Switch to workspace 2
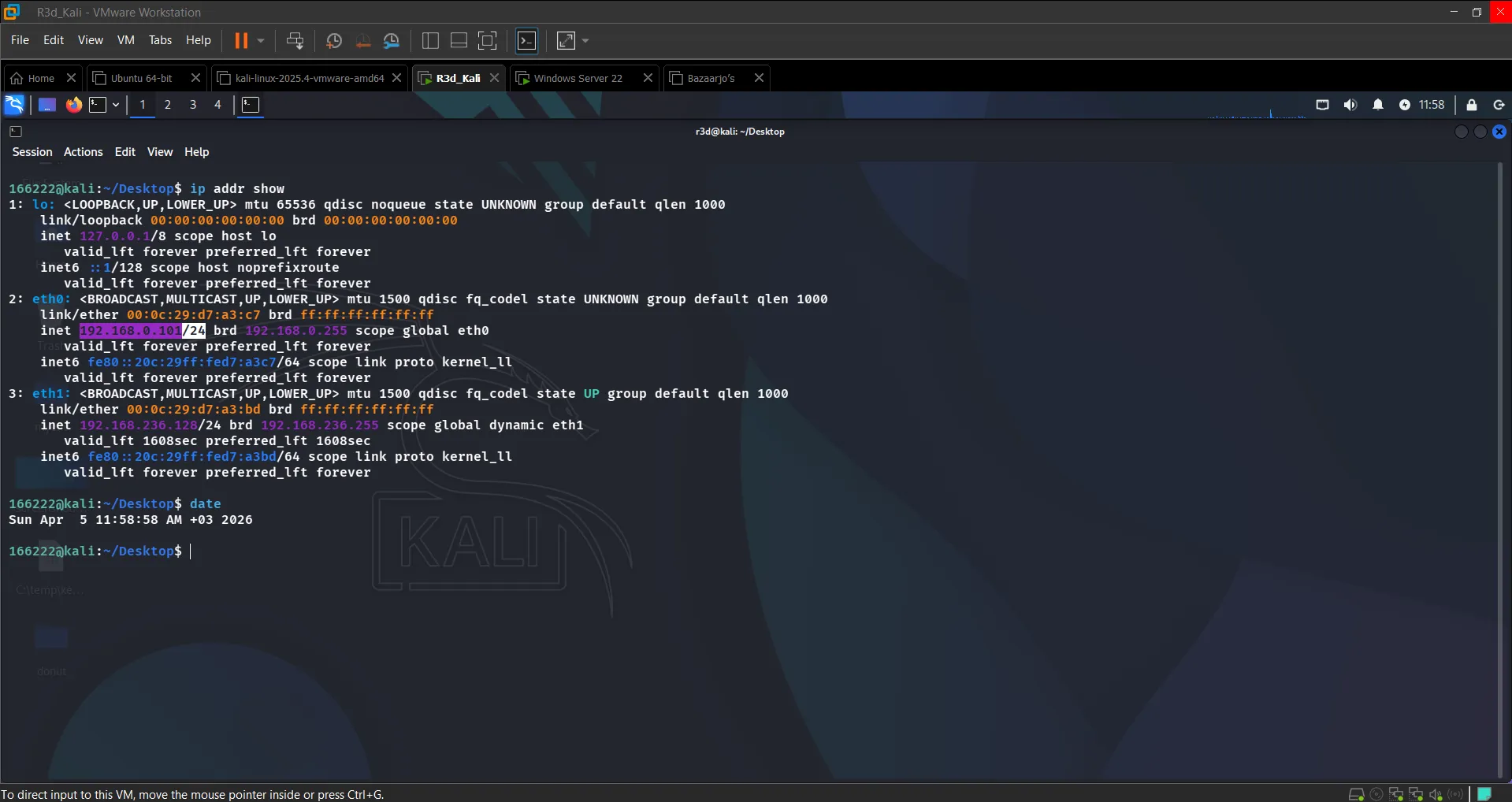 168,105
